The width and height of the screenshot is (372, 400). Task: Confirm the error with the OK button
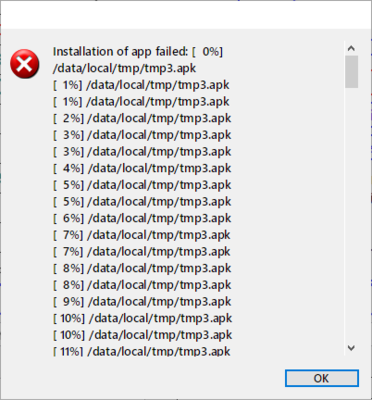click(x=322, y=378)
